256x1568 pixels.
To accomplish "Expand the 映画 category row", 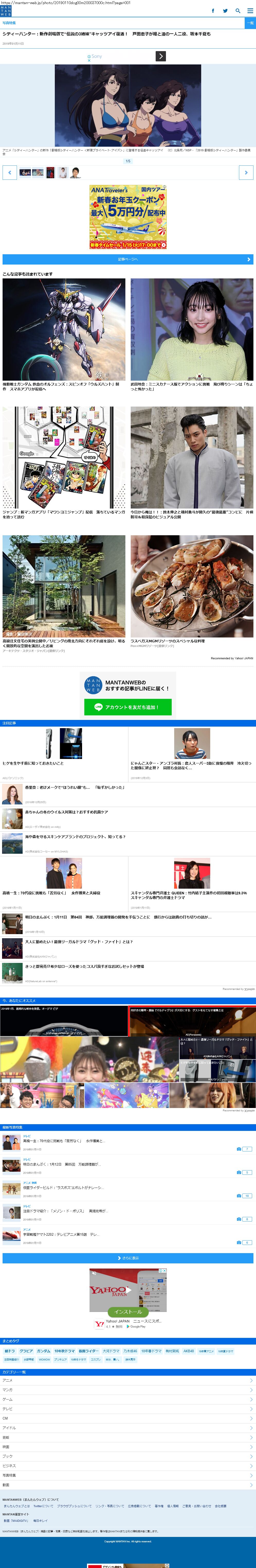I will click(128, 1447).
